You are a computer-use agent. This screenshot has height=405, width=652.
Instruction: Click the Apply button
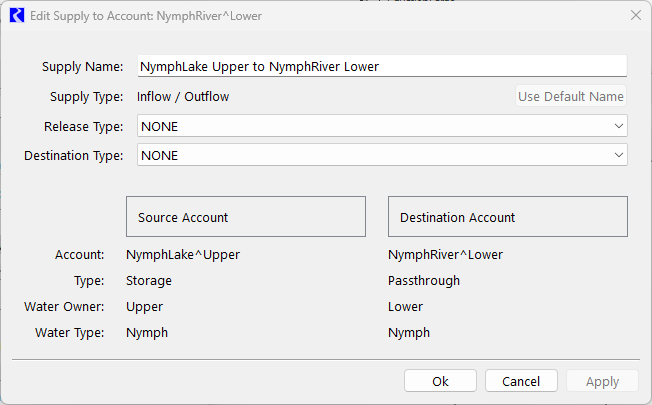[601, 381]
